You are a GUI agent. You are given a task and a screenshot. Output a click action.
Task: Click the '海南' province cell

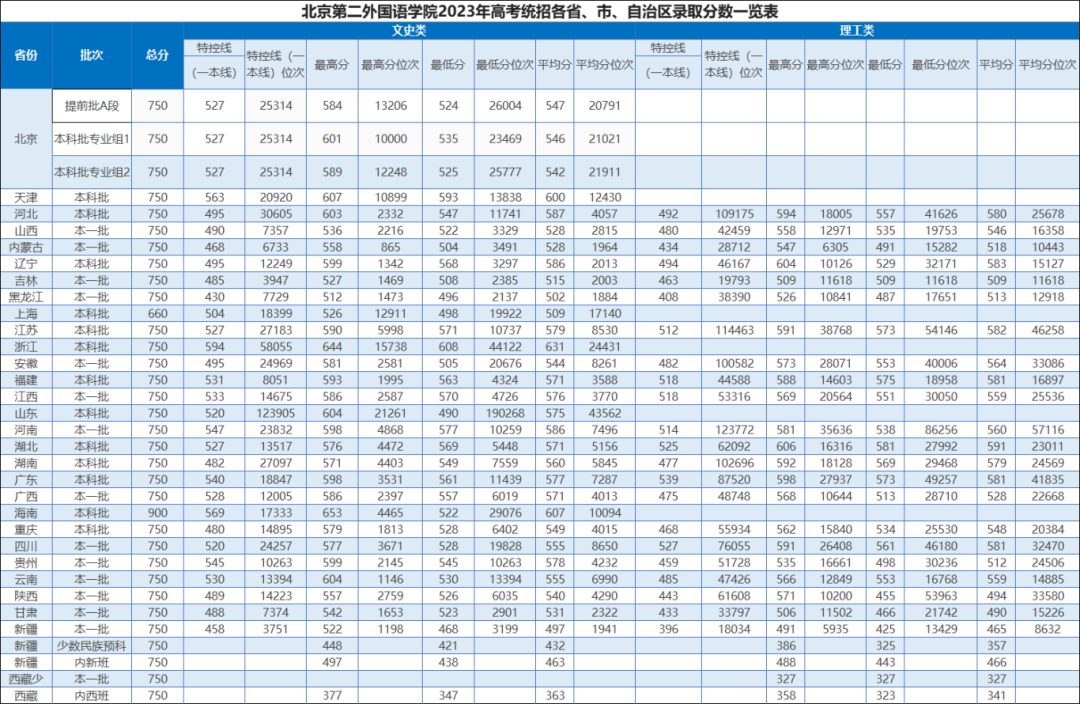click(x=26, y=513)
